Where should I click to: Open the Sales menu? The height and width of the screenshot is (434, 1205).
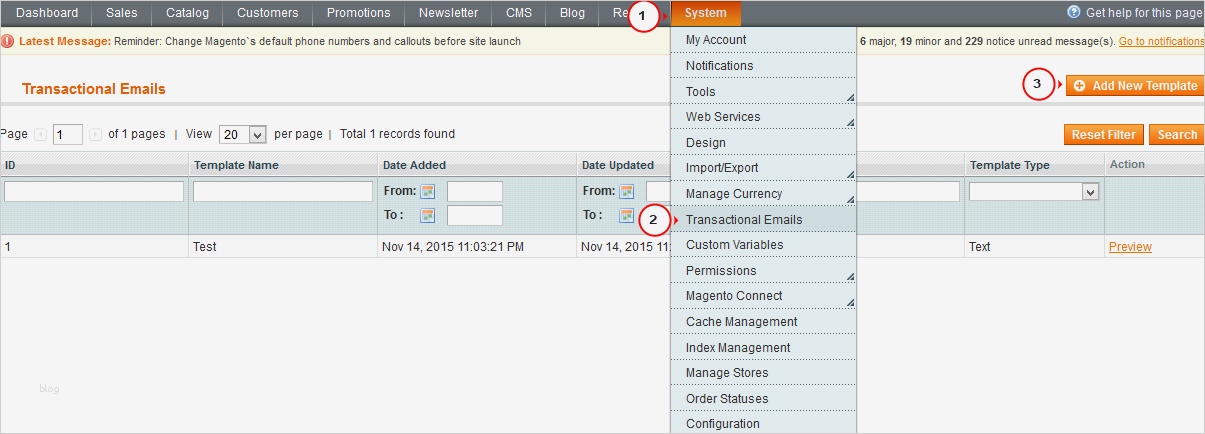(122, 13)
